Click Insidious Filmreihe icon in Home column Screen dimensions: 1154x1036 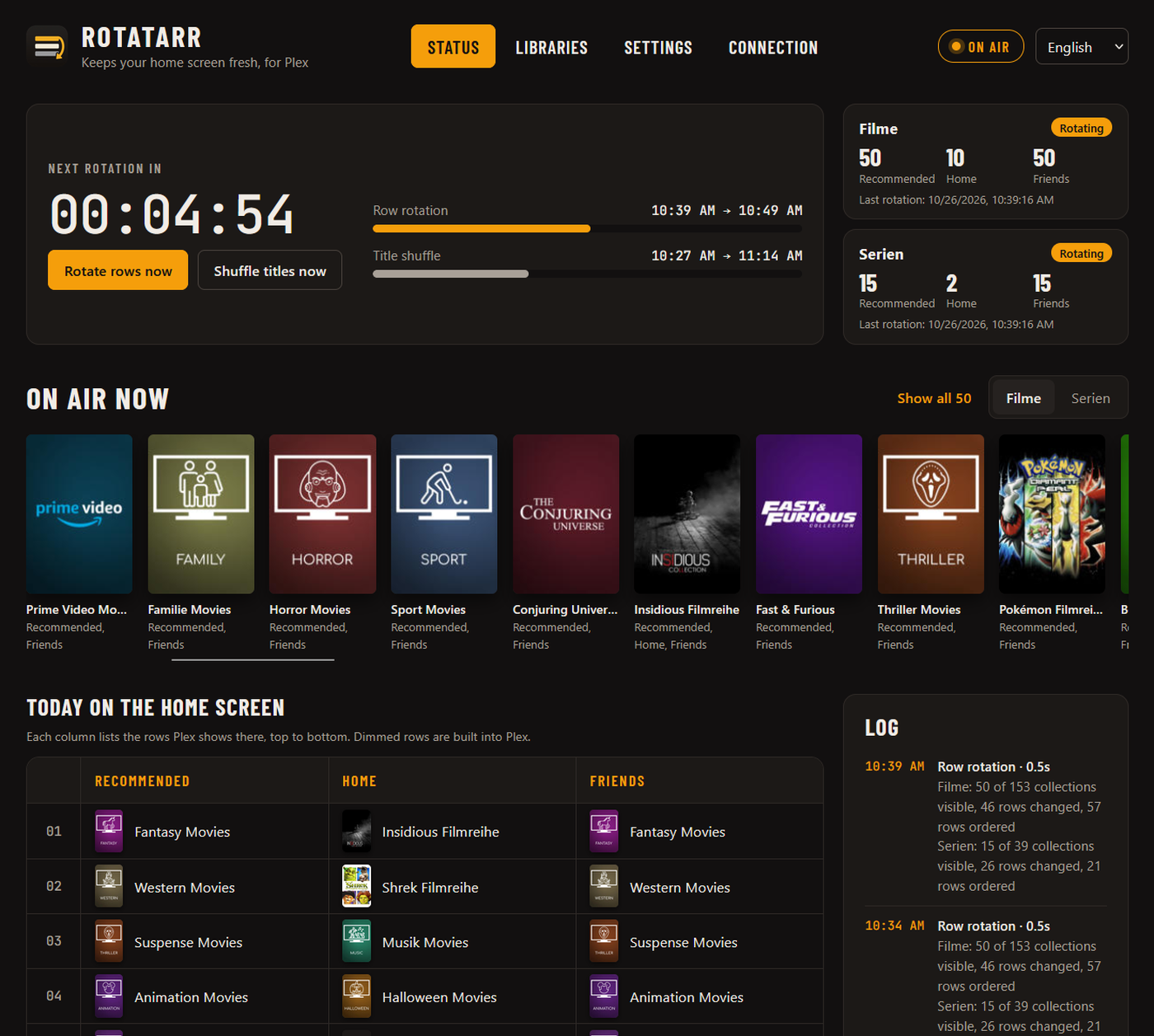(x=356, y=832)
